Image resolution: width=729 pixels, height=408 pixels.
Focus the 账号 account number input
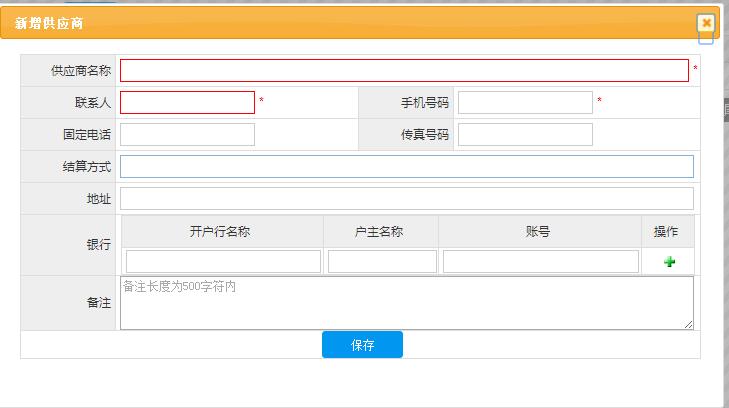pos(540,261)
